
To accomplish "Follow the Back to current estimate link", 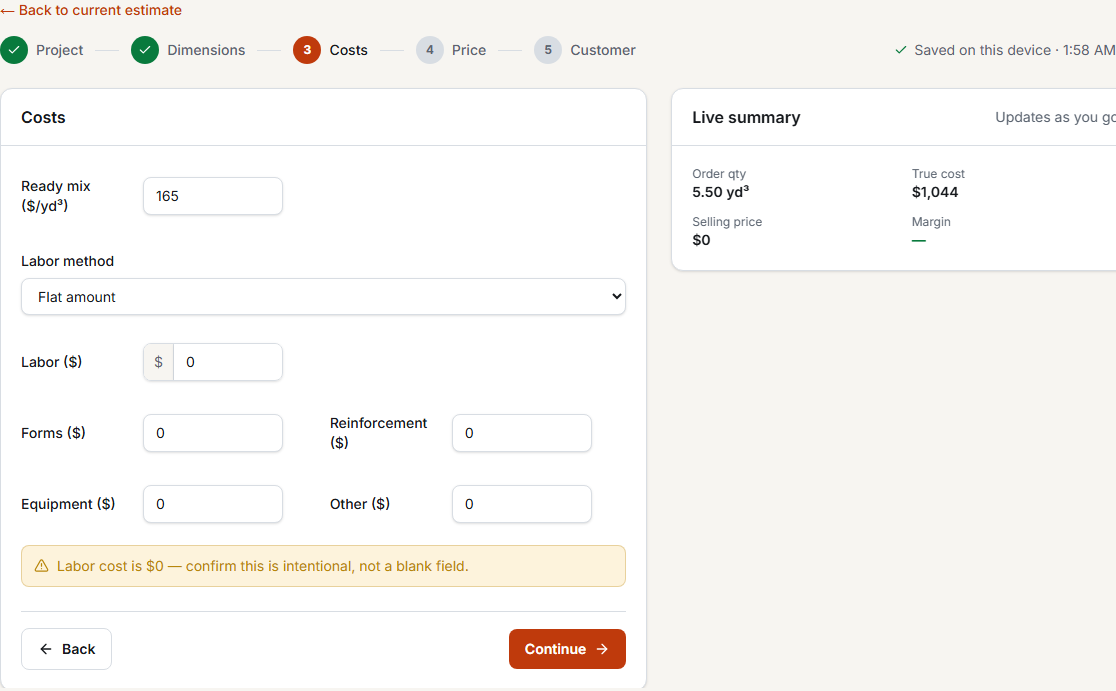I will 91,10.
